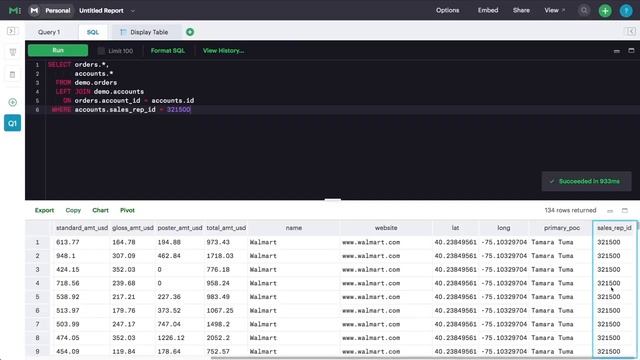Toggle the right panel collapse icon
The image size is (640, 360).
point(631,31)
